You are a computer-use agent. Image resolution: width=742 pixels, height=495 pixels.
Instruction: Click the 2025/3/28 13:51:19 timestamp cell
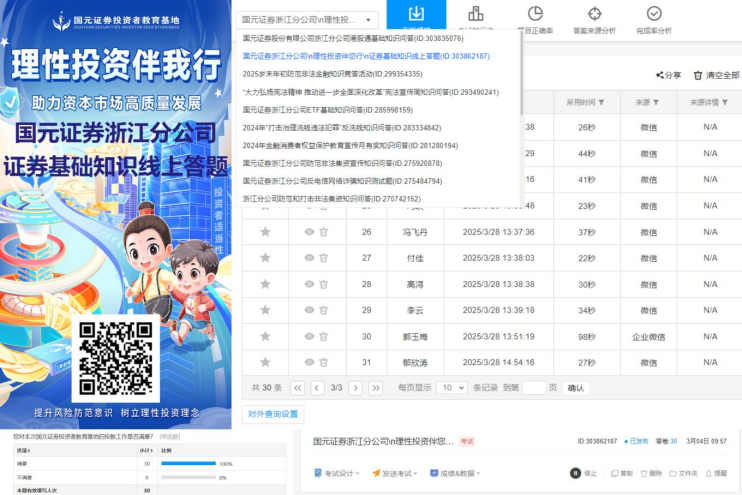click(x=498, y=336)
